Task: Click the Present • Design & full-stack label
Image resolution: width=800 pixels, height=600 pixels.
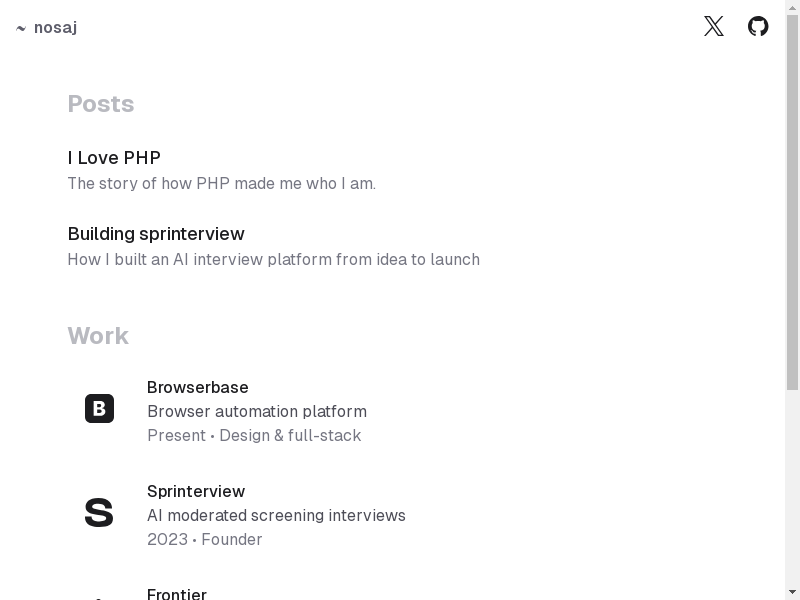Action: [254, 436]
